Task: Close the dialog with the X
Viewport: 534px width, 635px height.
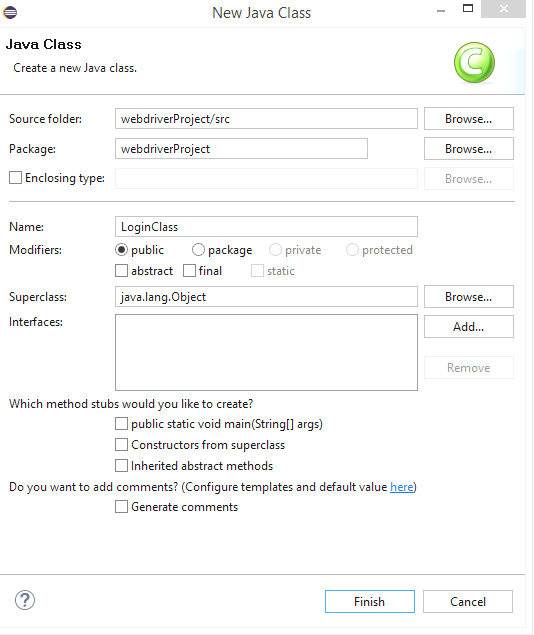Action: 503,9
